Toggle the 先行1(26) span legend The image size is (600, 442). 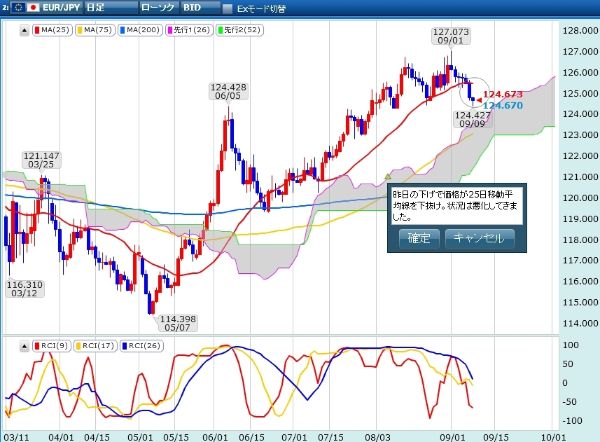point(188,30)
